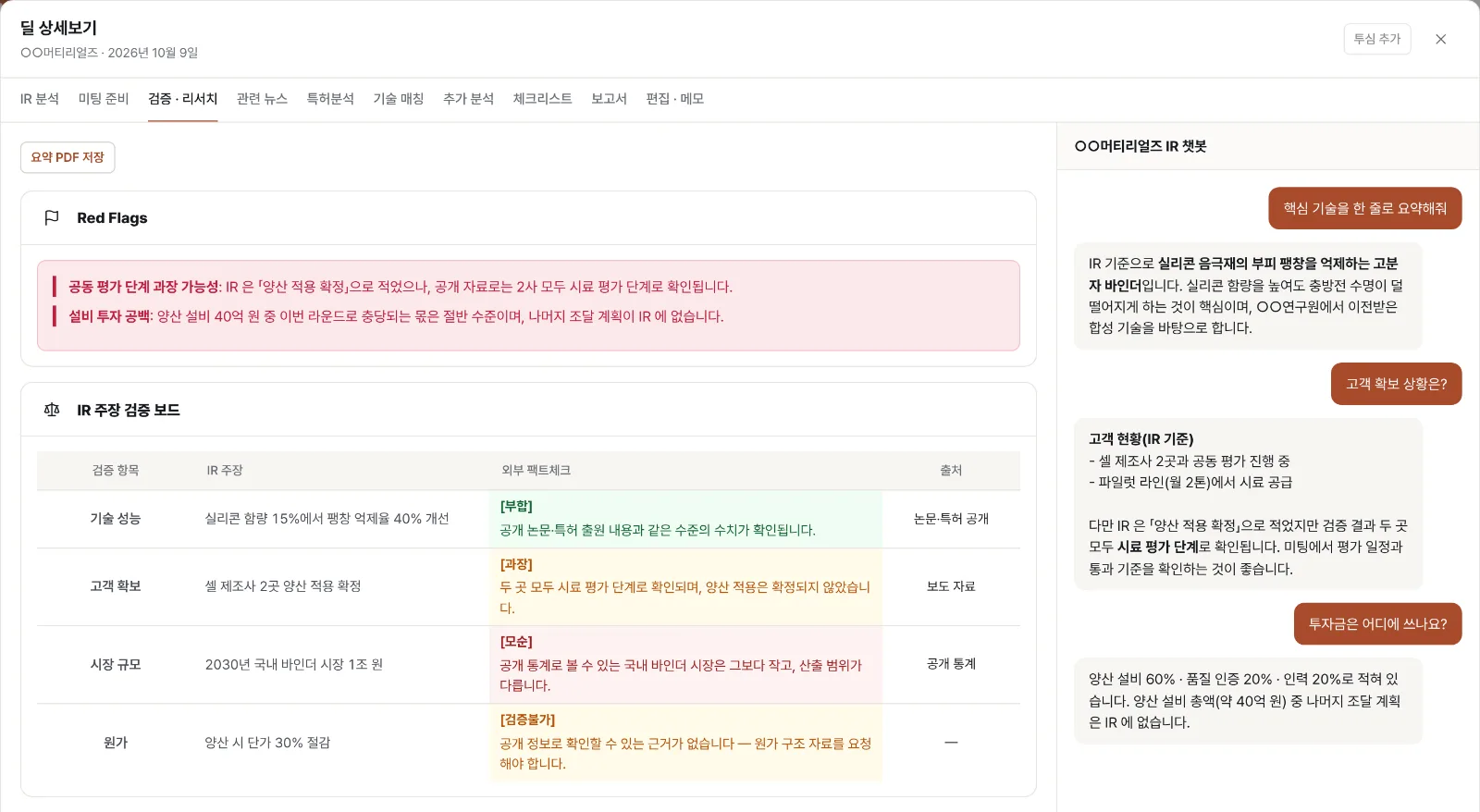Click the 원가 row label

click(116, 743)
